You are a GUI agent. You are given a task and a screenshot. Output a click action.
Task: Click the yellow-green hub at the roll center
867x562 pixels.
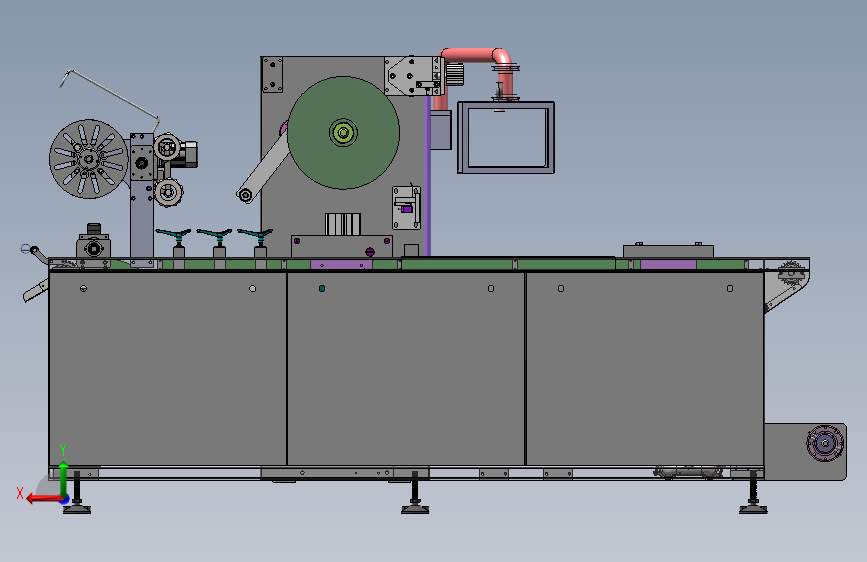coord(343,133)
